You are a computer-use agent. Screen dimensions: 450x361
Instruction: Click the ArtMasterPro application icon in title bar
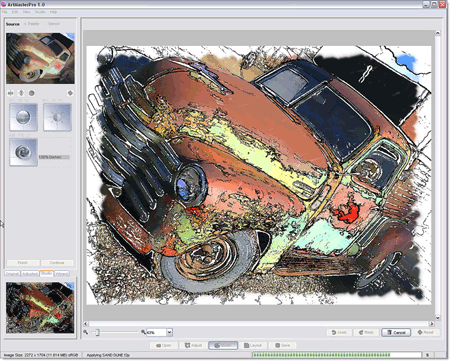(4, 4)
